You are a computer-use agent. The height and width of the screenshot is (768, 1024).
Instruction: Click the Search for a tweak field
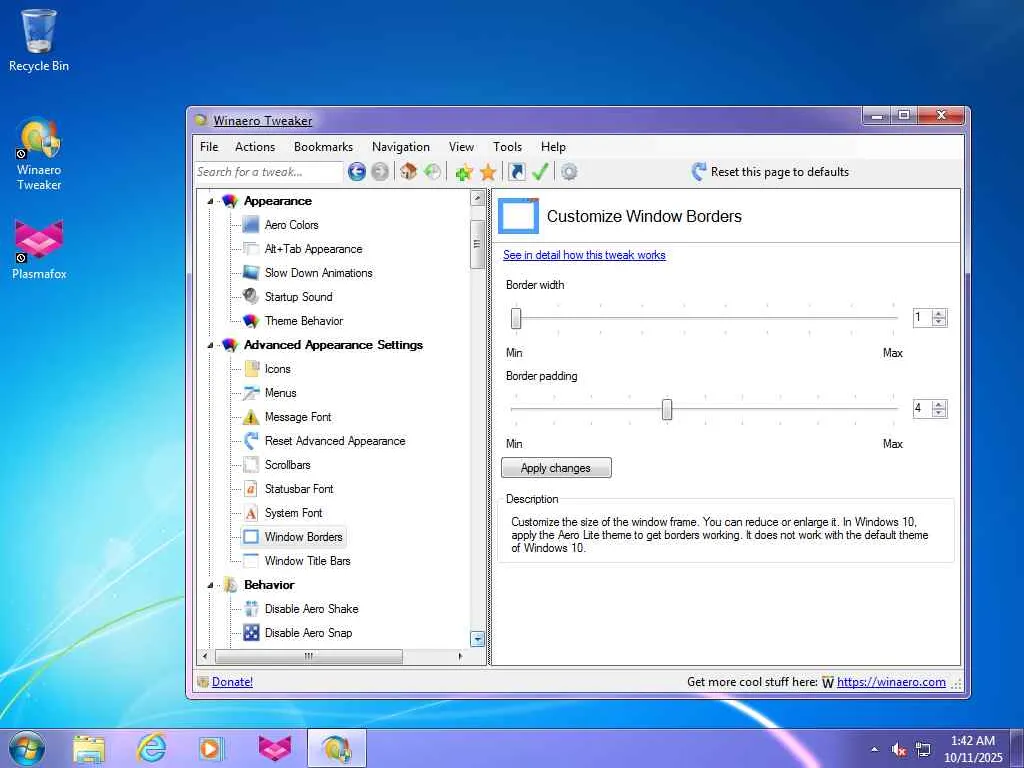tap(268, 172)
